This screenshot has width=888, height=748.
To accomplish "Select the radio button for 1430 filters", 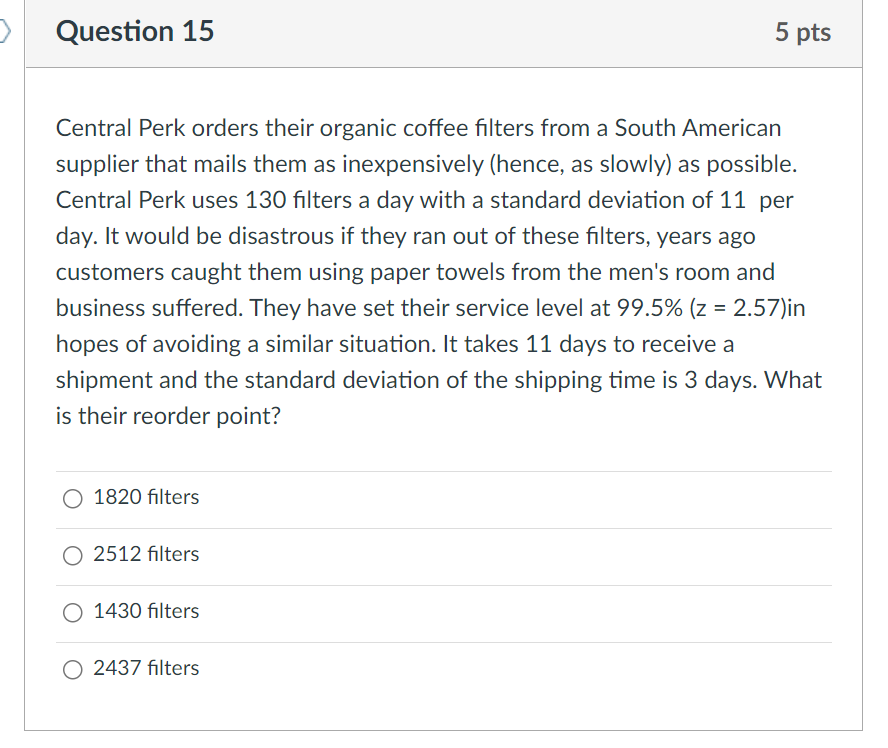I will point(72,611).
